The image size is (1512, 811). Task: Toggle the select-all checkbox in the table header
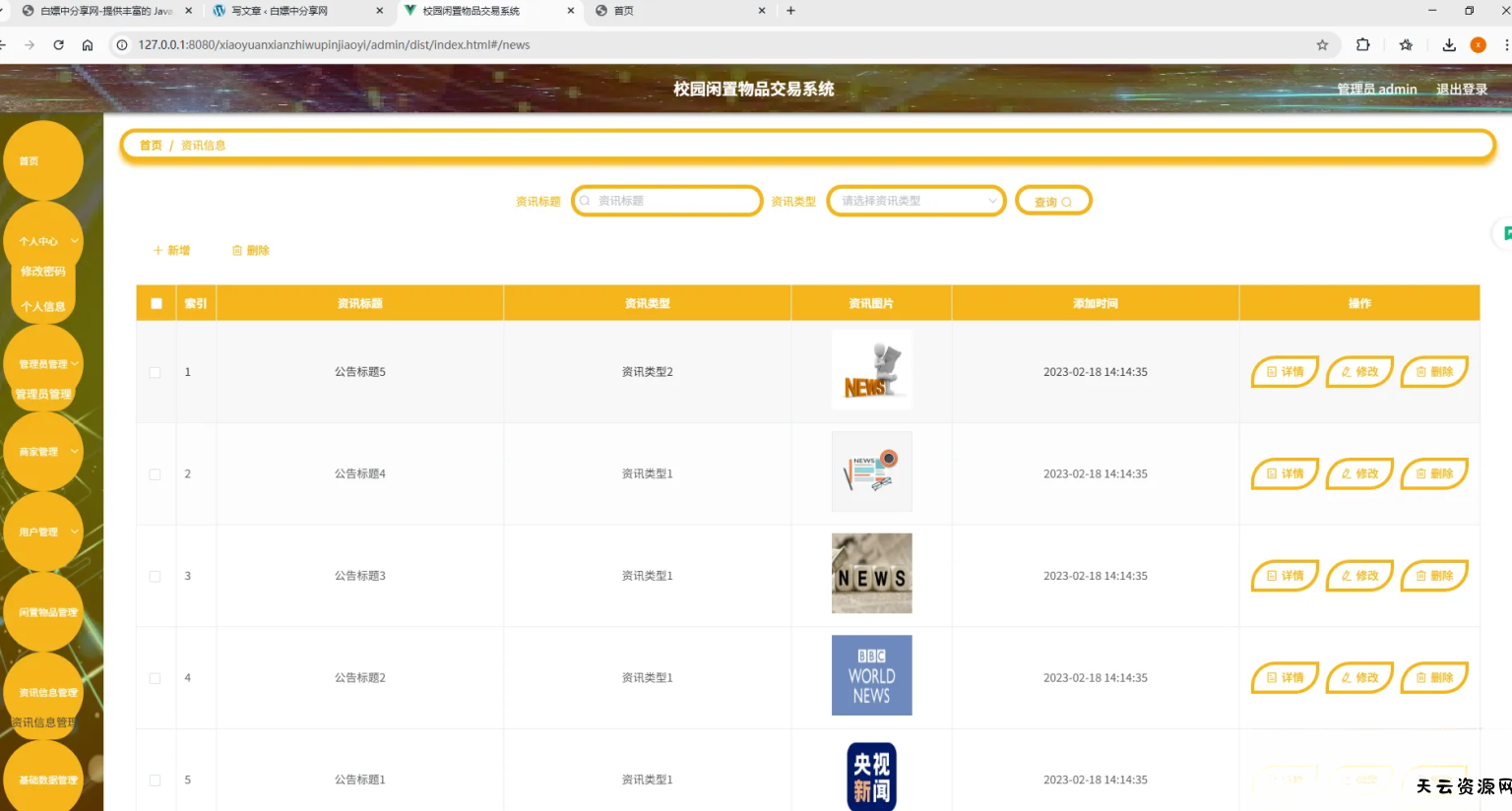157,303
